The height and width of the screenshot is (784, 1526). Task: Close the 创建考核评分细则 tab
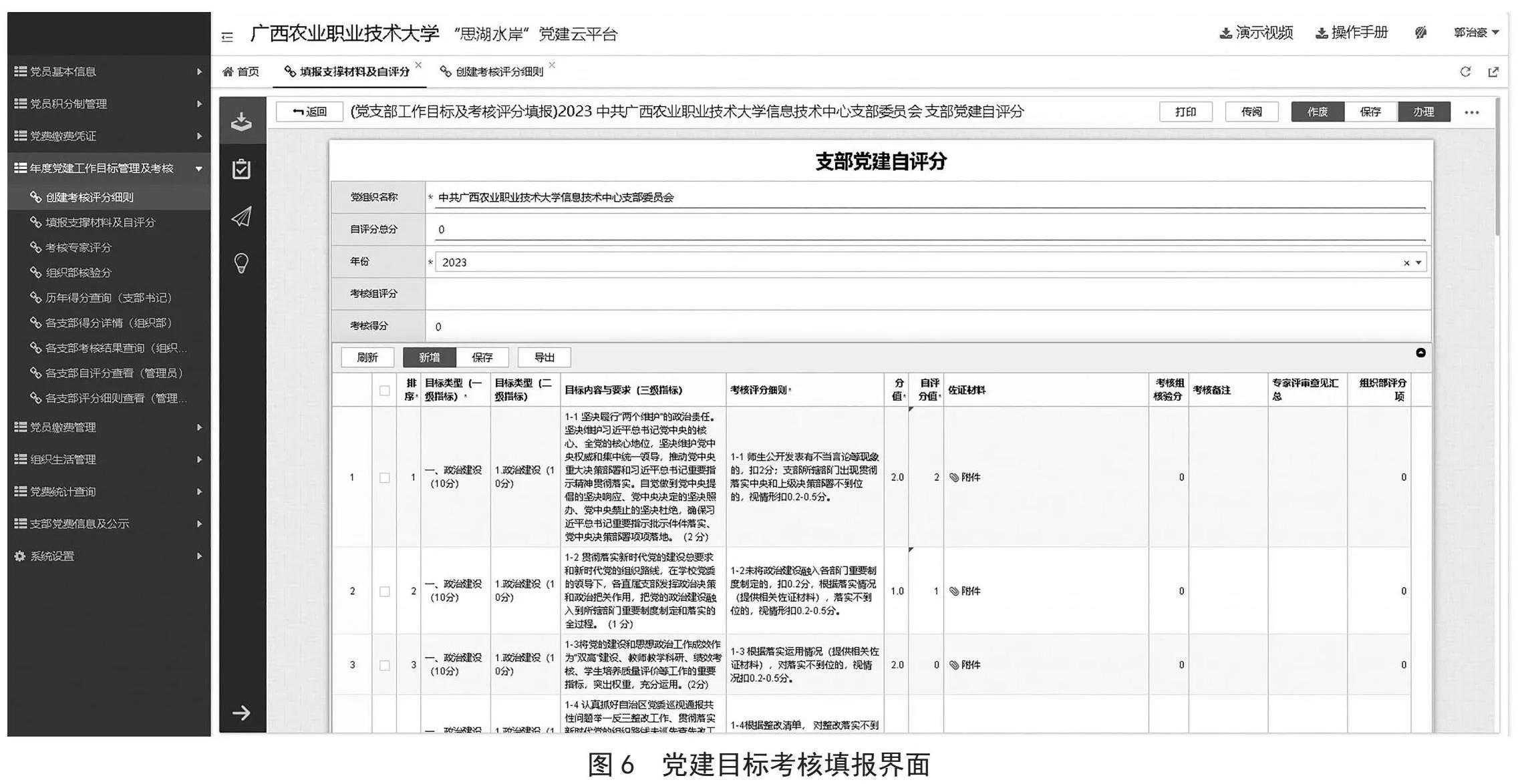coord(552,65)
